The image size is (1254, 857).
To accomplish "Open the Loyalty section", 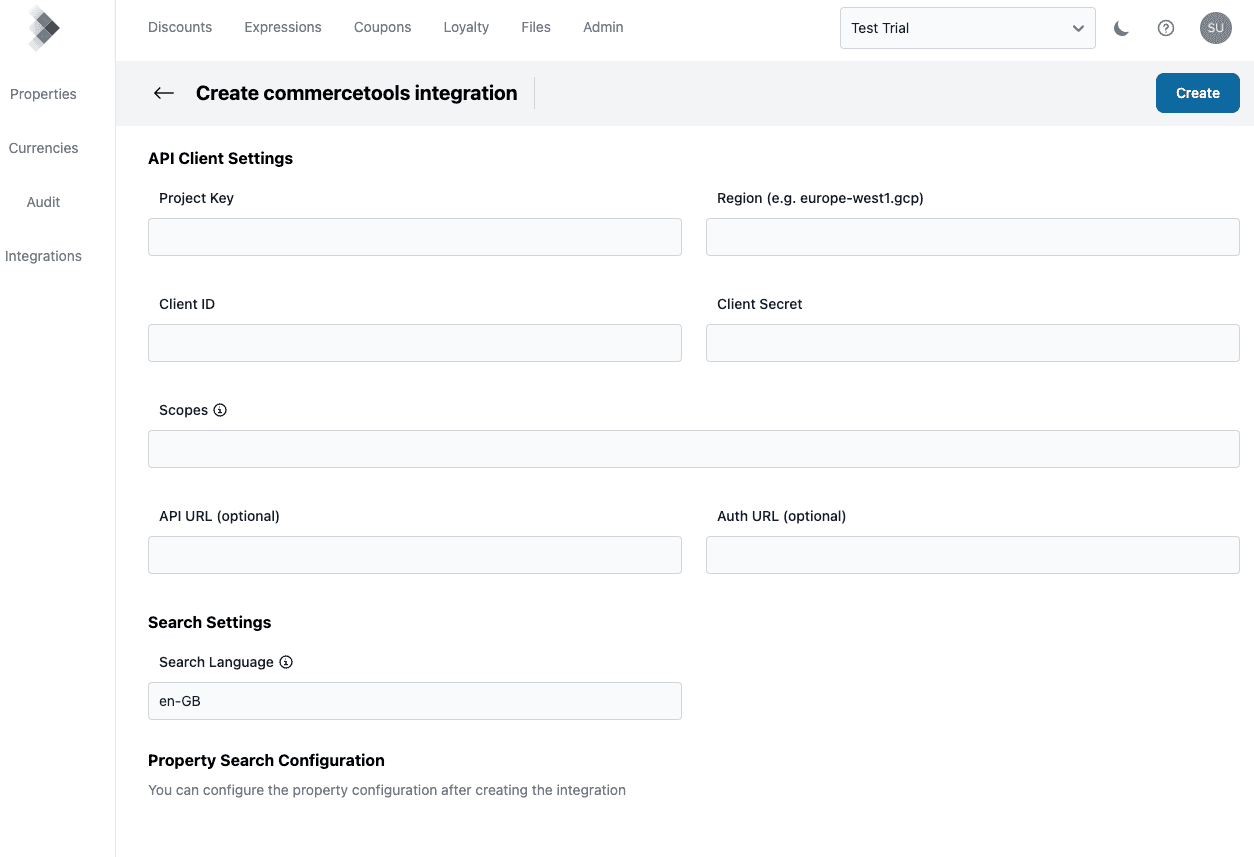I will click(x=466, y=27).
